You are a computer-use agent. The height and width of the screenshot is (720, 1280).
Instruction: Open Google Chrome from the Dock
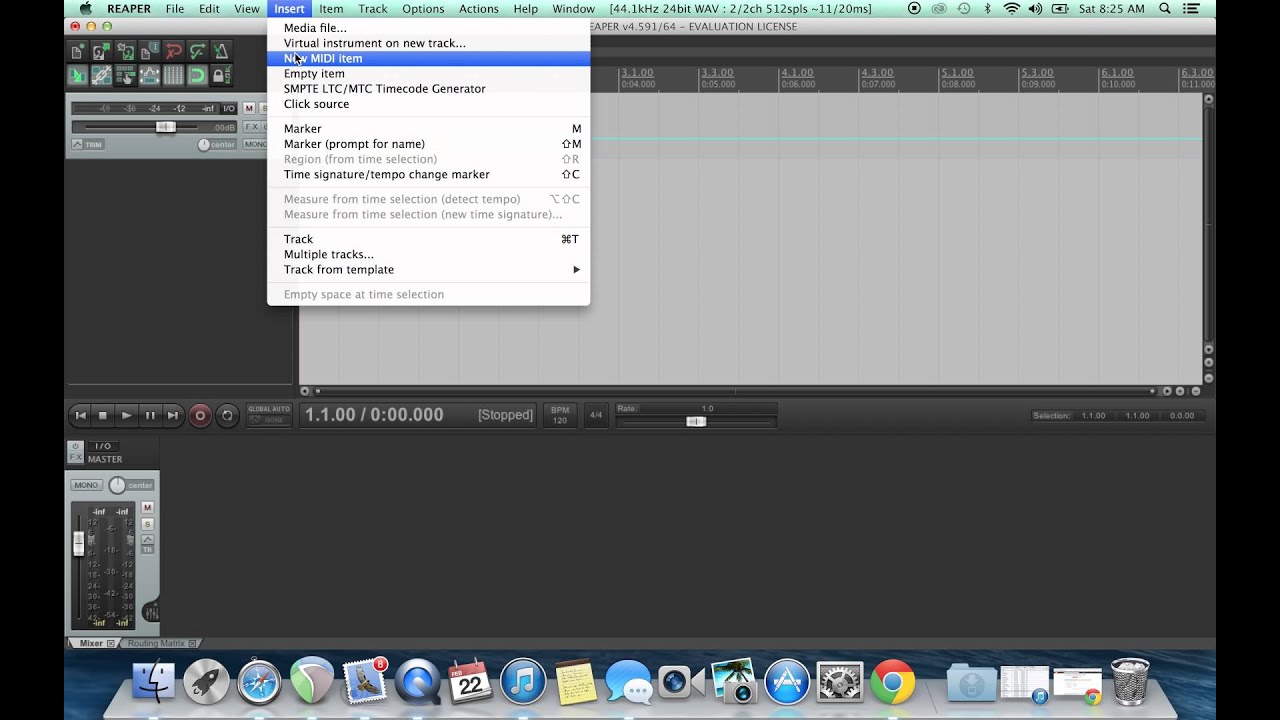[x=892, y=682]
